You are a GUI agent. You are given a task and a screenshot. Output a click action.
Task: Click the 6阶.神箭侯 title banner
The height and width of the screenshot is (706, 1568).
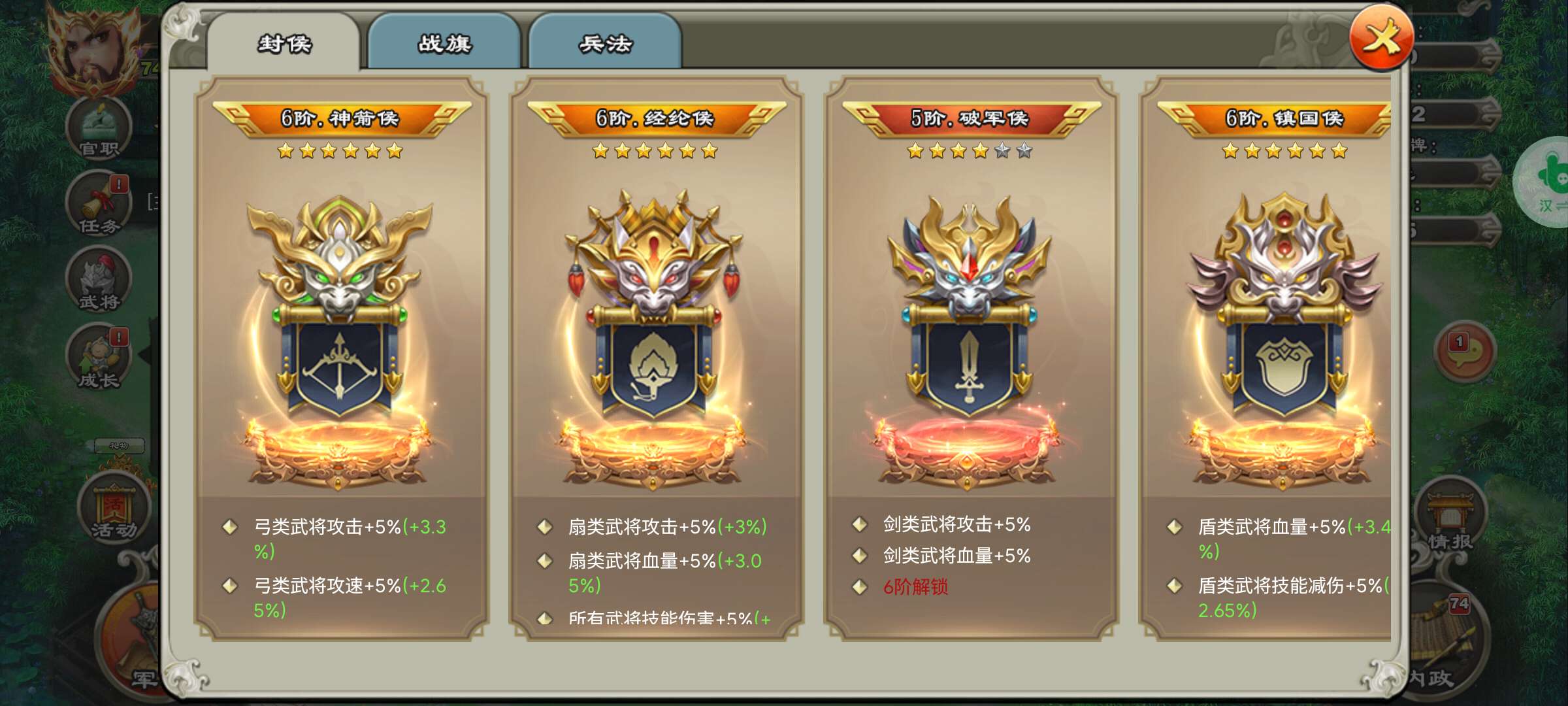point(341,118)
